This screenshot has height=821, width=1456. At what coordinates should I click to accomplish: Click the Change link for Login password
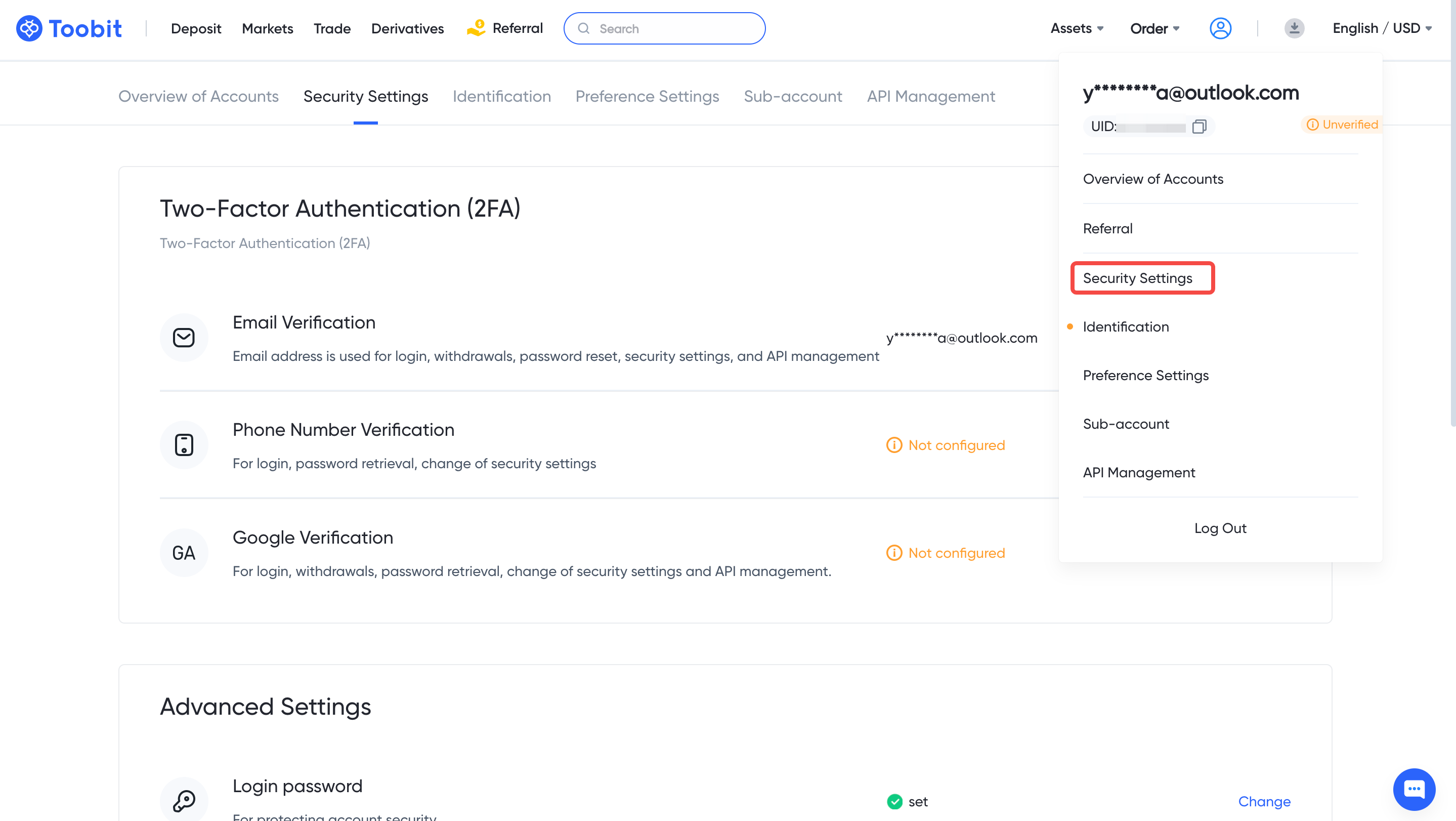tap(1264, 801)
